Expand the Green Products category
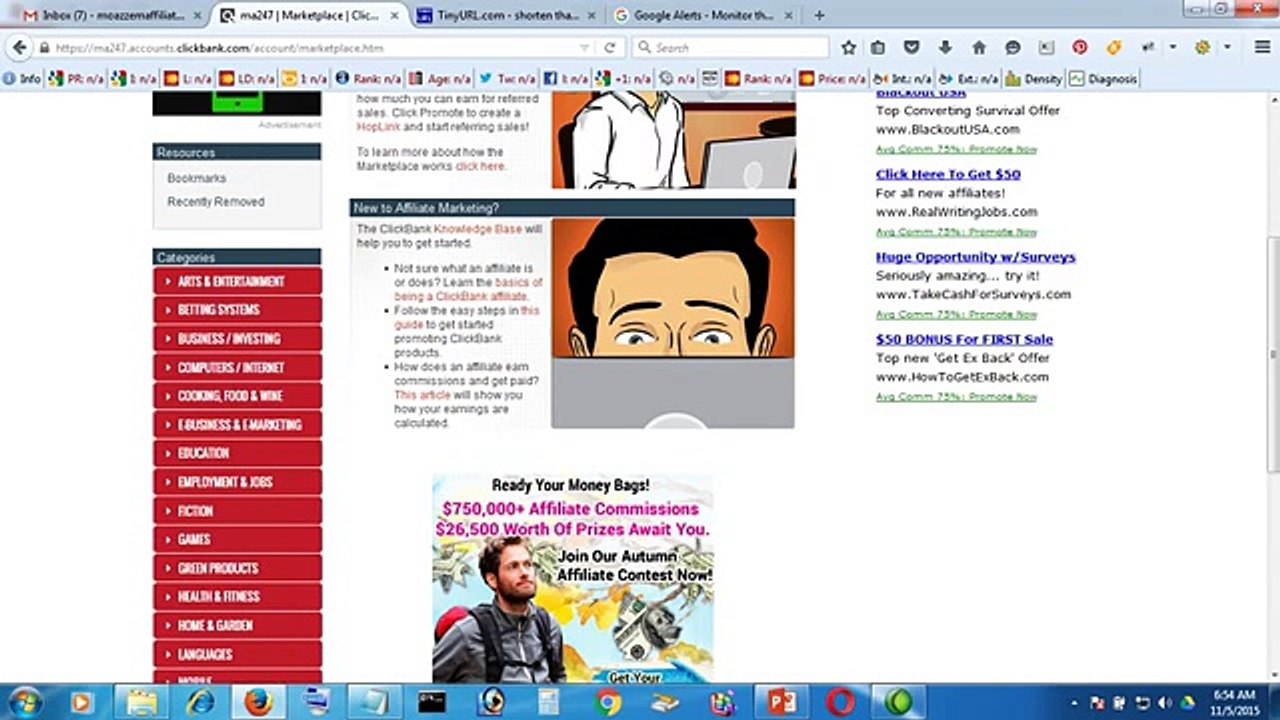1280x720 pixels. tap(237, 568)
